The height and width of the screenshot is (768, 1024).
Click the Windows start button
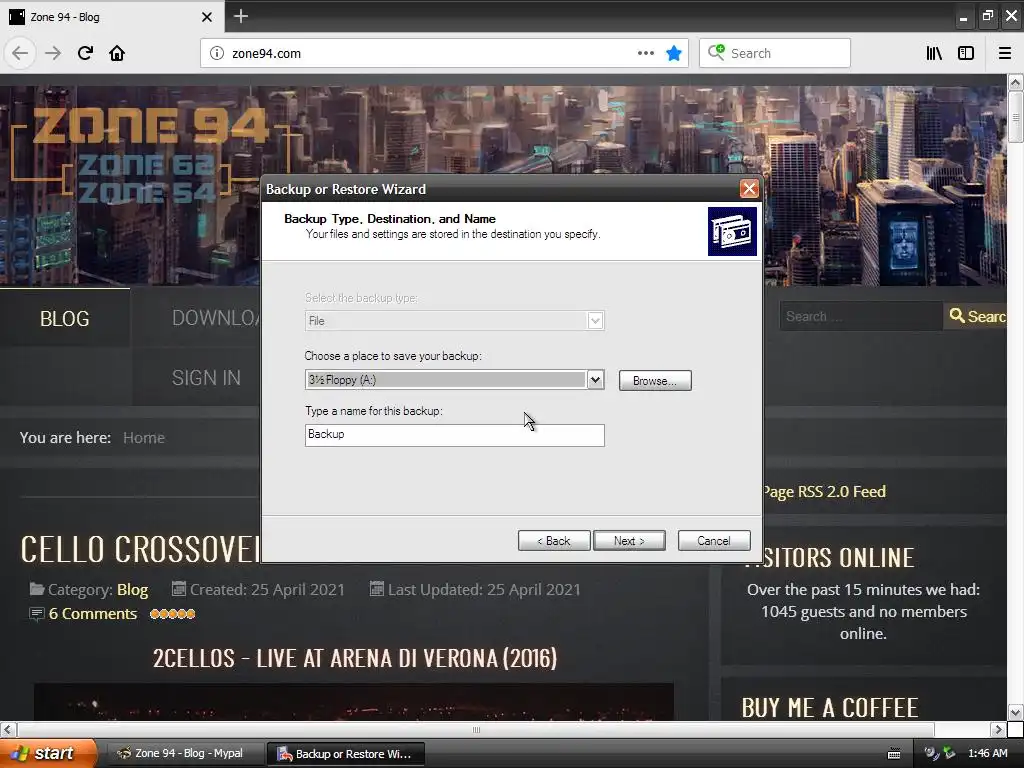(47, 753)
